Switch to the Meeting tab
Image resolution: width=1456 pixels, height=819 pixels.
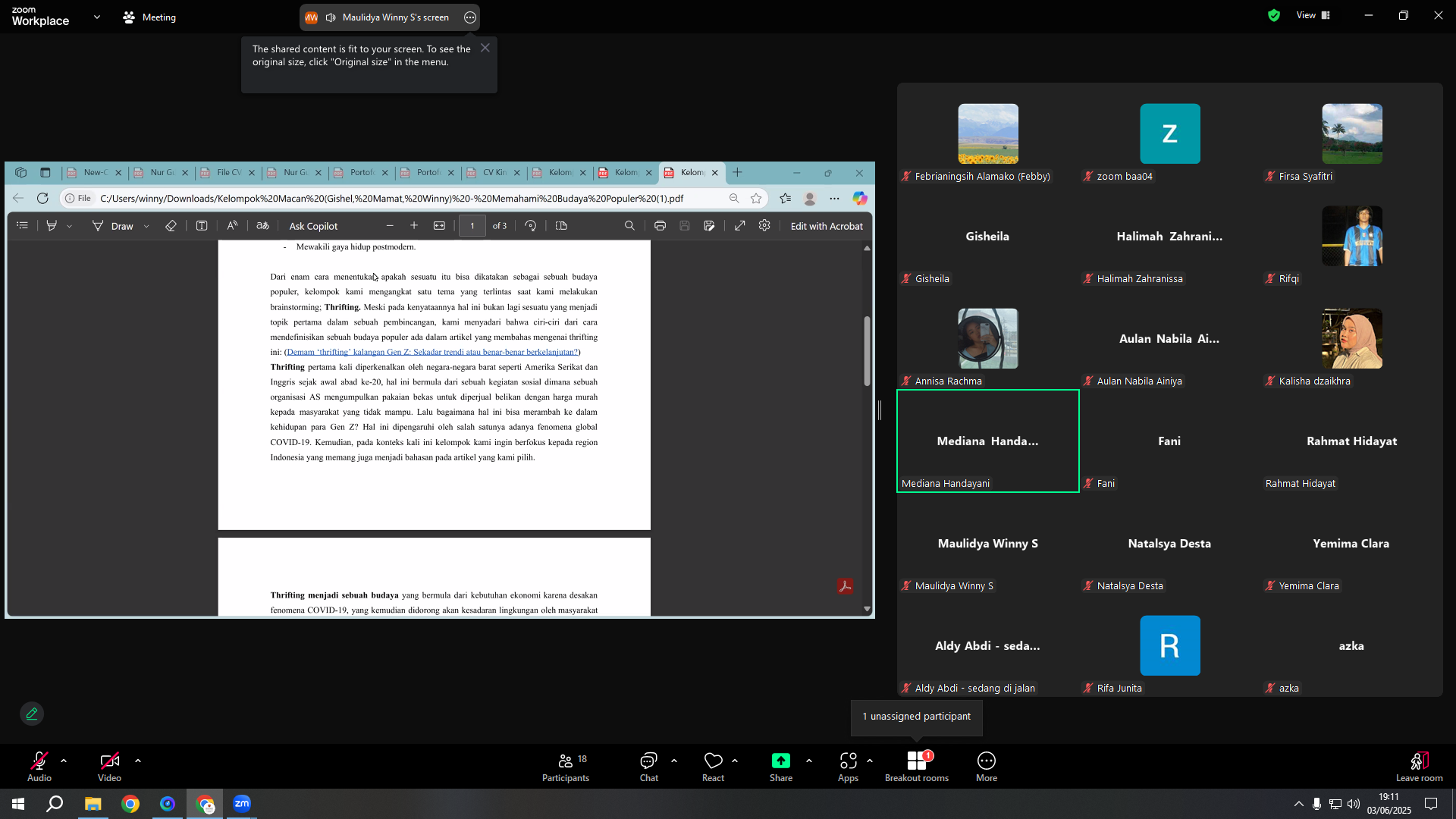tap(149, 17)
